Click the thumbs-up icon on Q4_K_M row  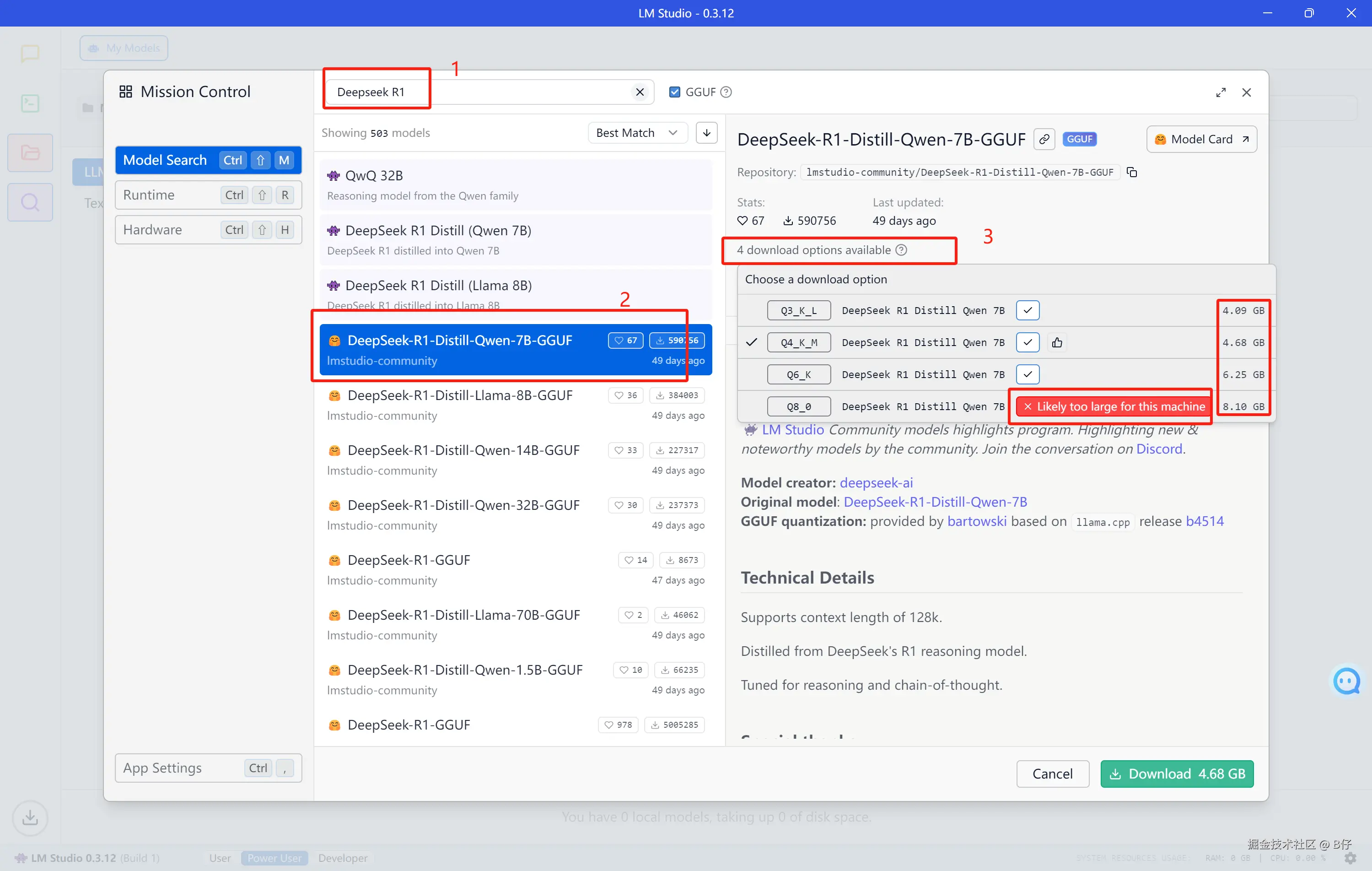click(1057, 342)
